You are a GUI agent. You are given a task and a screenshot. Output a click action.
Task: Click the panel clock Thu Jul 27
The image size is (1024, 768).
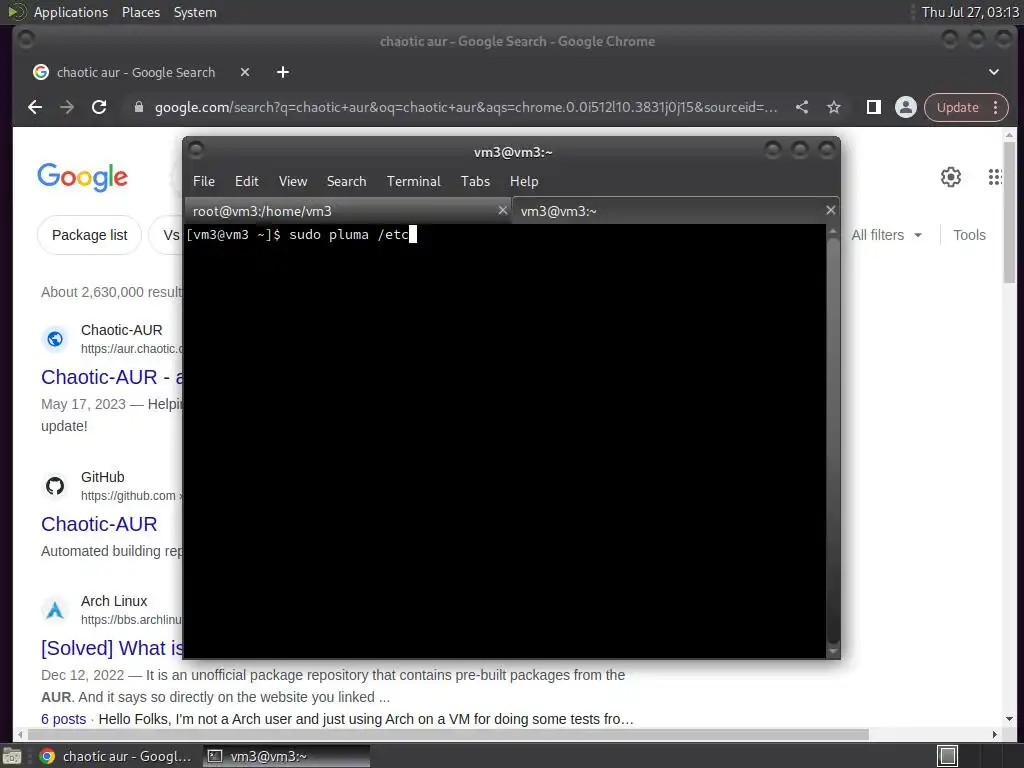tap(970, 12)
